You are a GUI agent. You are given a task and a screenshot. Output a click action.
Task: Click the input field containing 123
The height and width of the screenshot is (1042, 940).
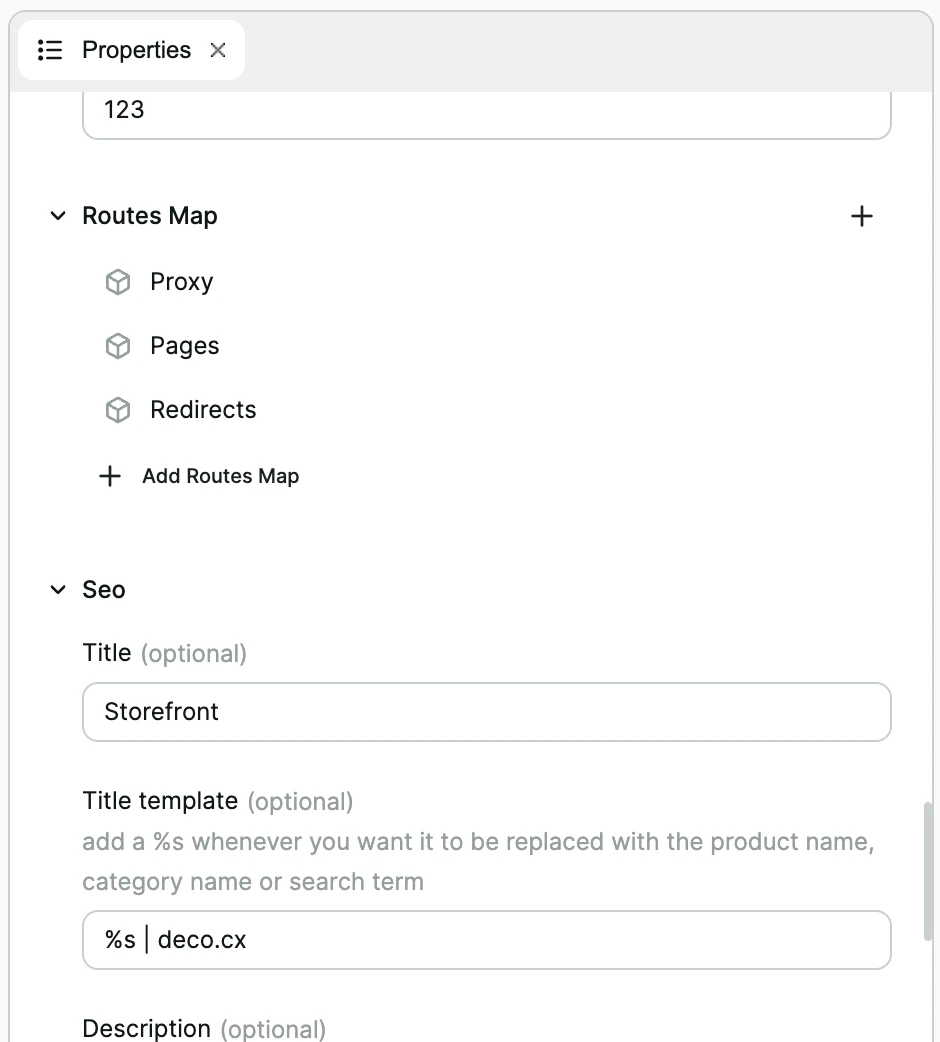point(486,110)
